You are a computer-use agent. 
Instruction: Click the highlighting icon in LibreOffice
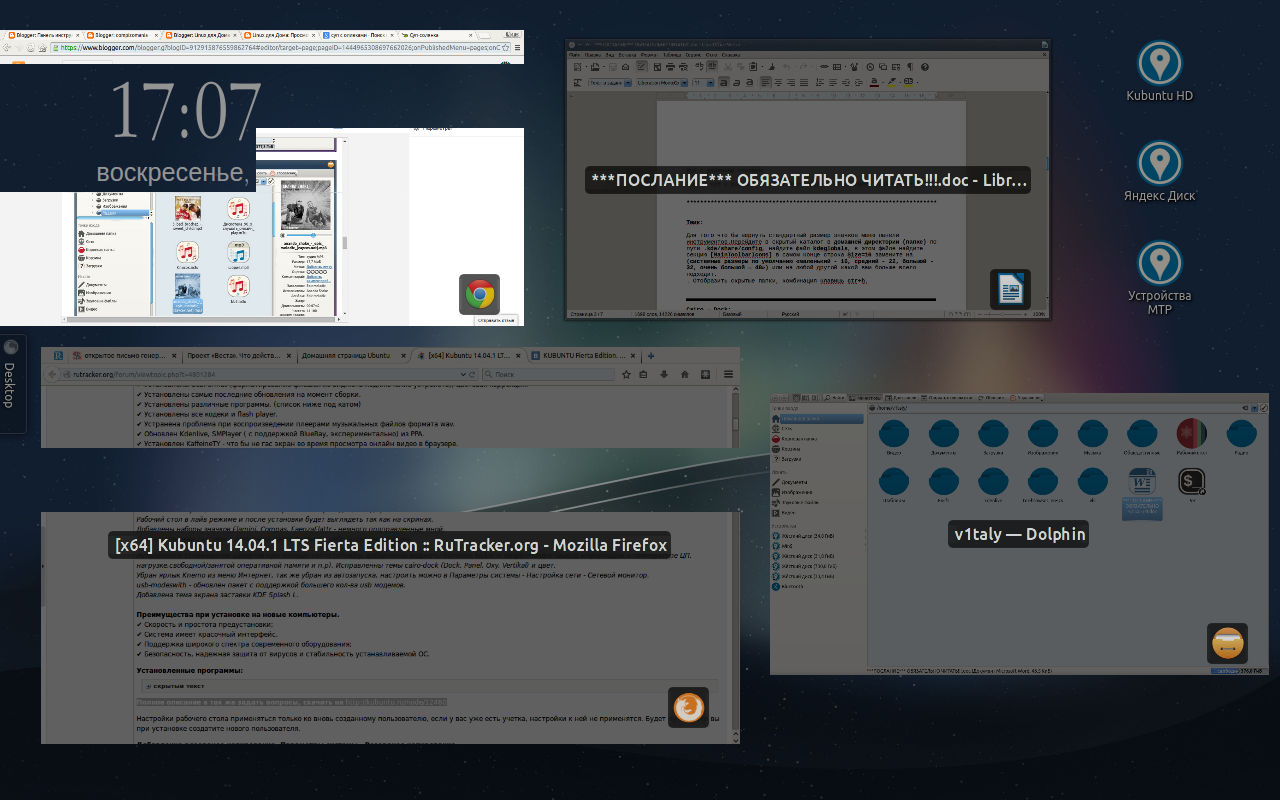(x=891, y=82)
